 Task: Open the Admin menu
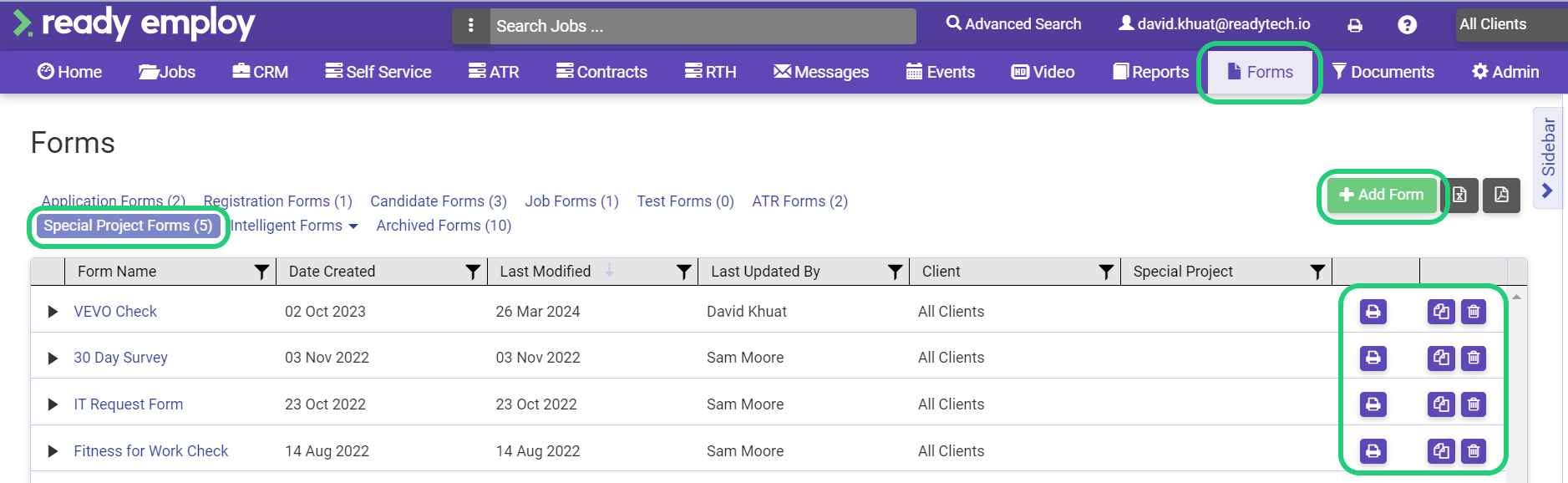(x=1505, y=72)
